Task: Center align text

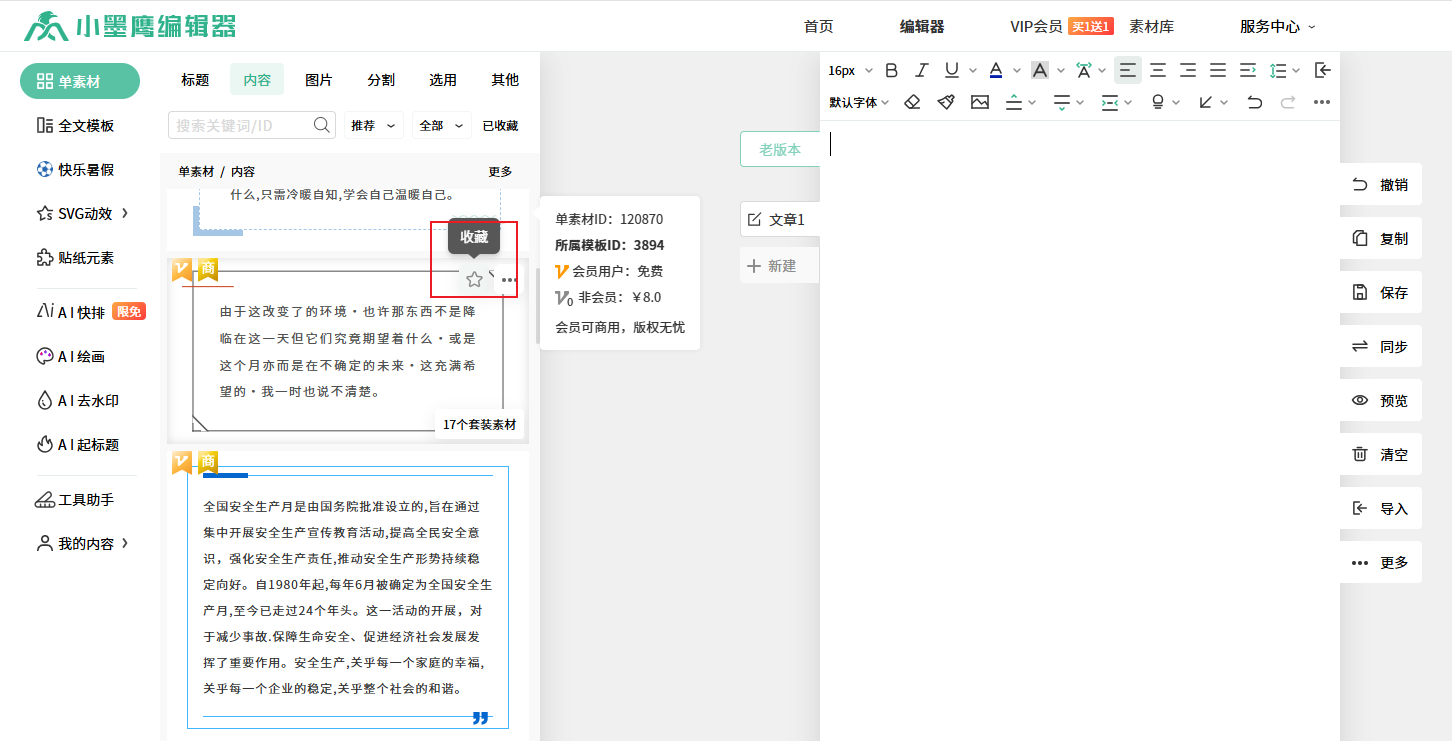Action: click(1158, 70)
